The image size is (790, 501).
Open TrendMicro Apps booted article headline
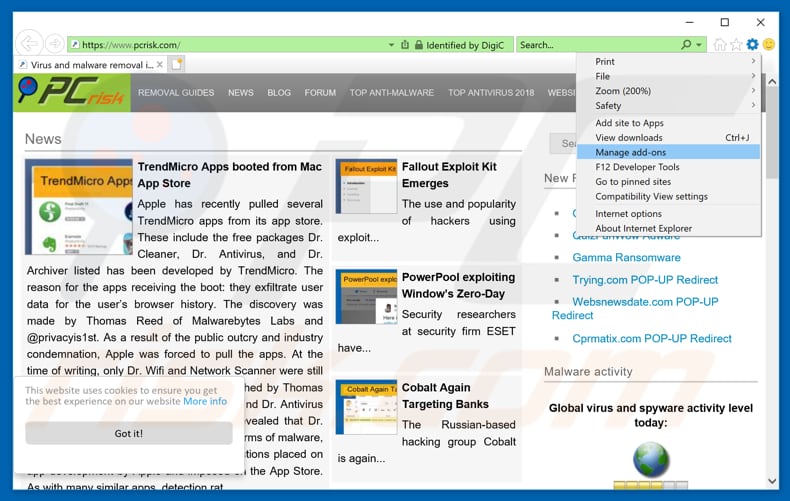(x=229, y=175)
